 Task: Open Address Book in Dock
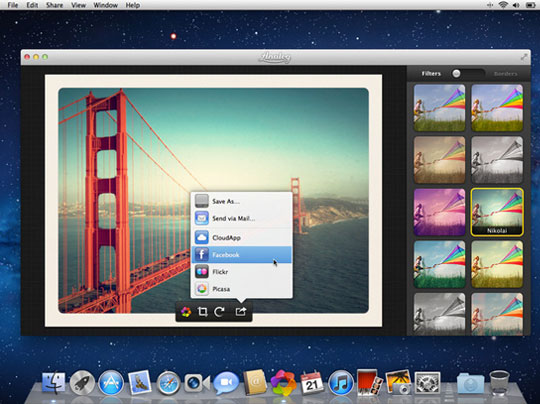tap(255, 382)
